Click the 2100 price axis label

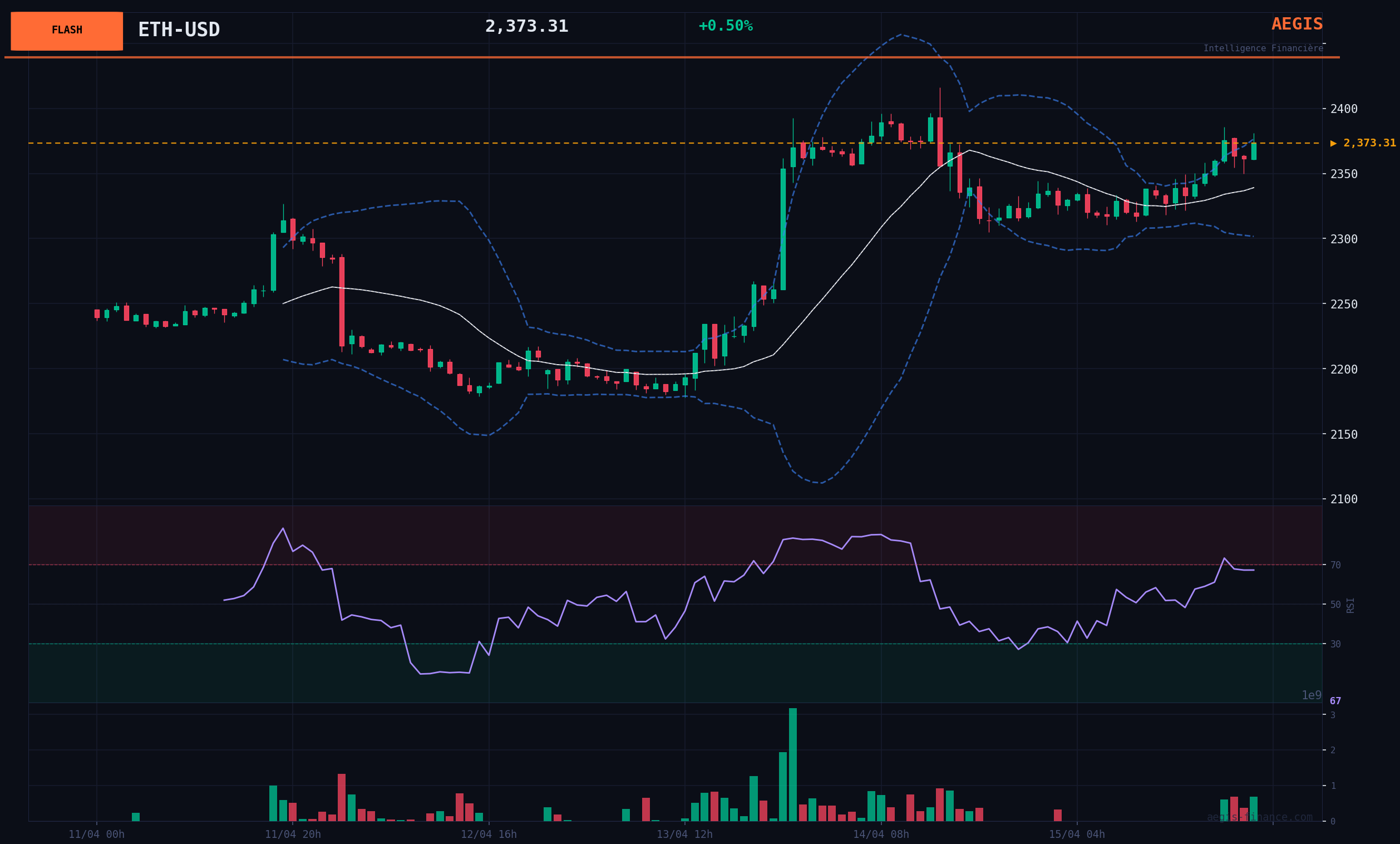click(1343, 499)
